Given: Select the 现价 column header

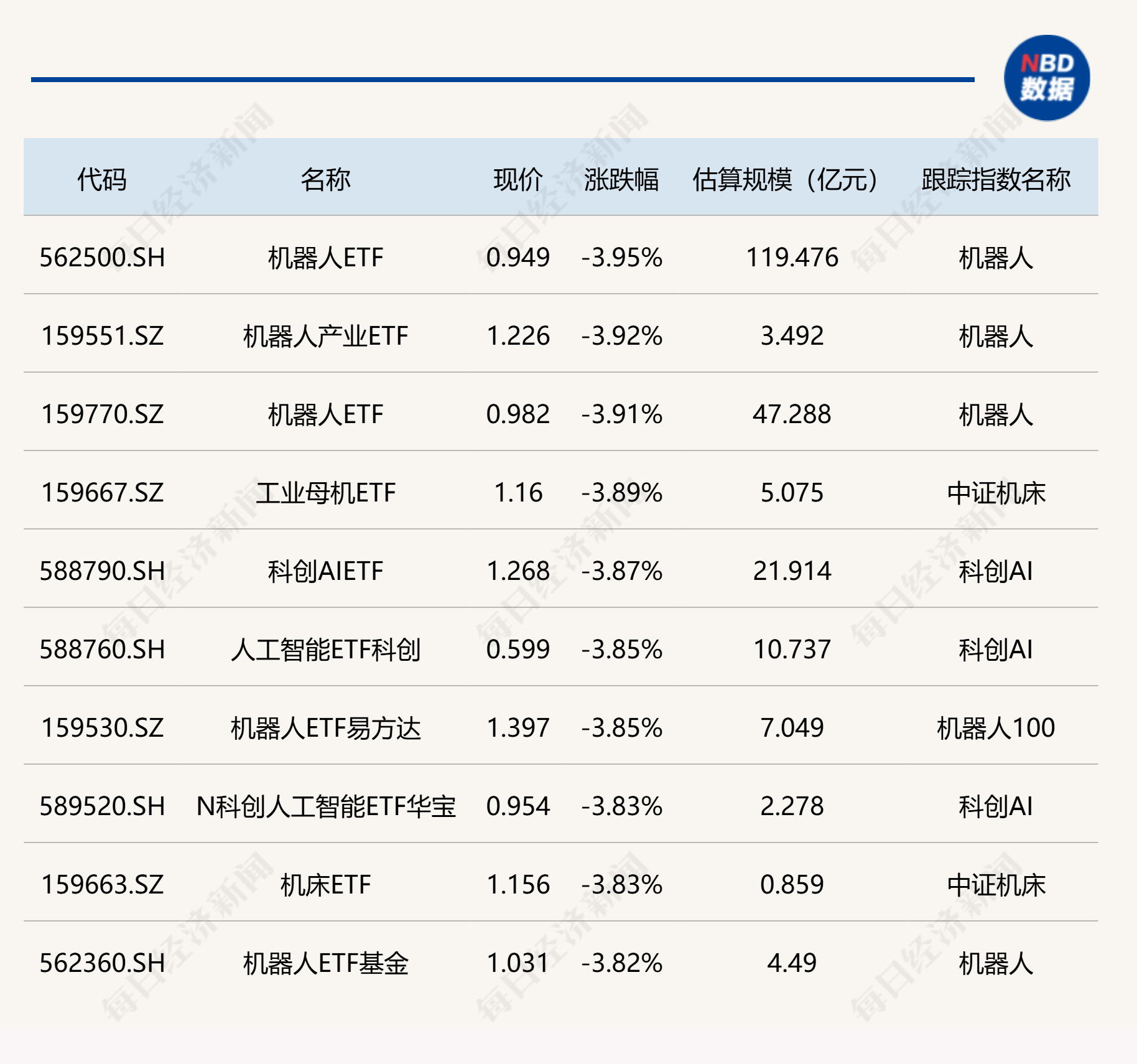Looking at the screenshot, I should pos(518,180).
